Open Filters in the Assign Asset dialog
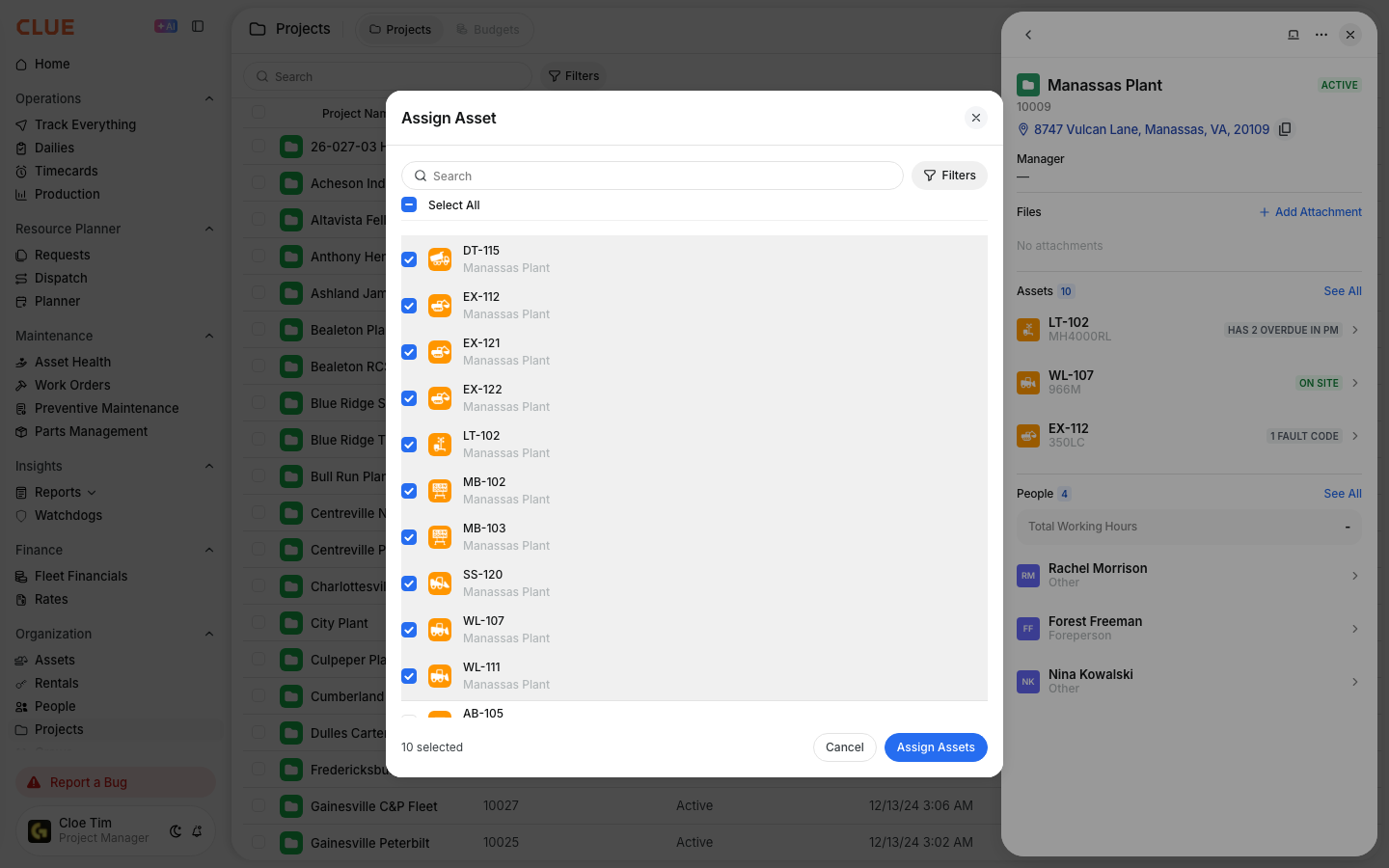The width and height of the screenshot is (1389, 868). (949, 176)
